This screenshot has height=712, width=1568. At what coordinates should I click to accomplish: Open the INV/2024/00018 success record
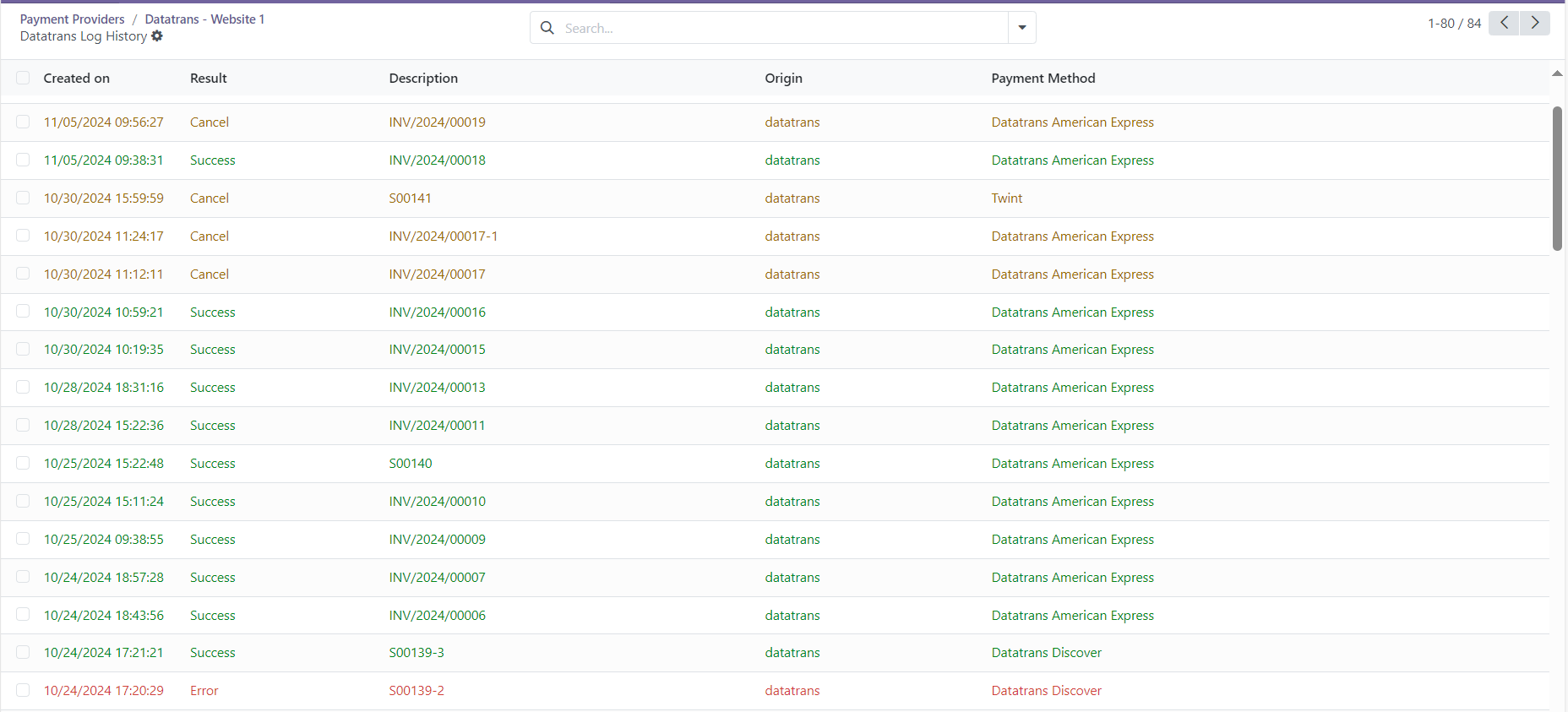(x=437, y=160)
